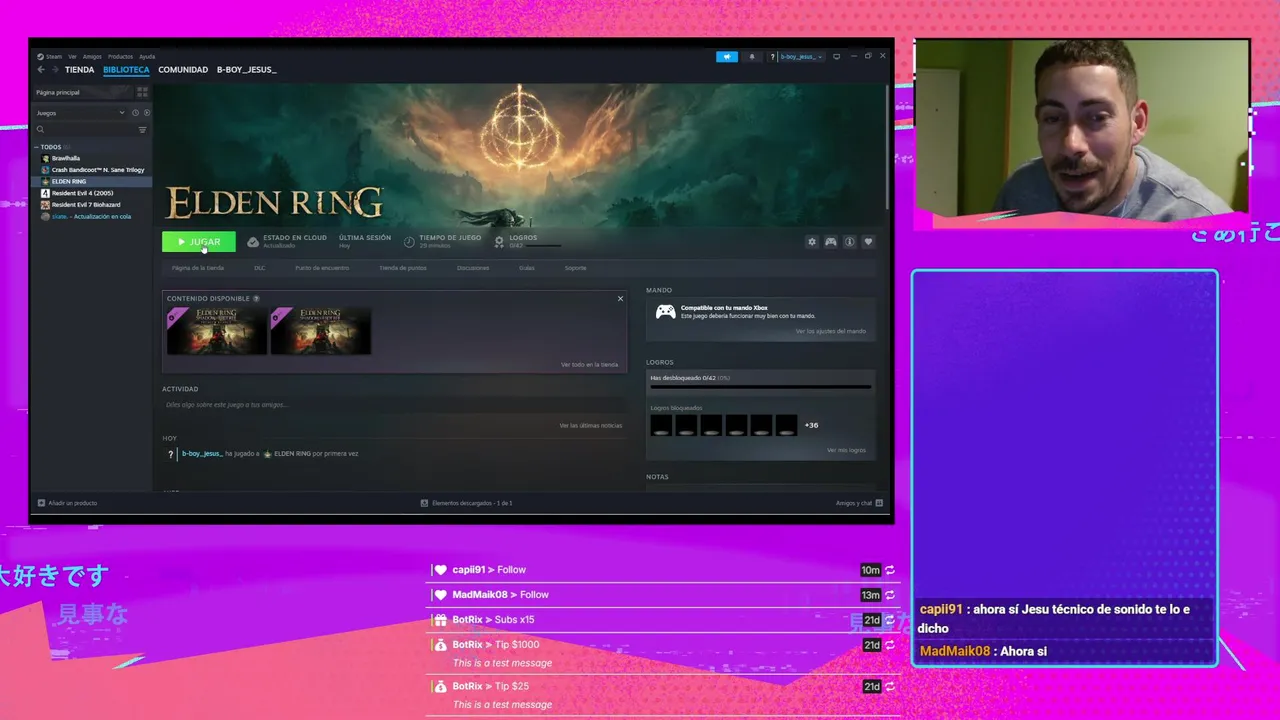
Task: Open the second Elden Ring DLC thumbnail
Action: (x=320, y=331)
